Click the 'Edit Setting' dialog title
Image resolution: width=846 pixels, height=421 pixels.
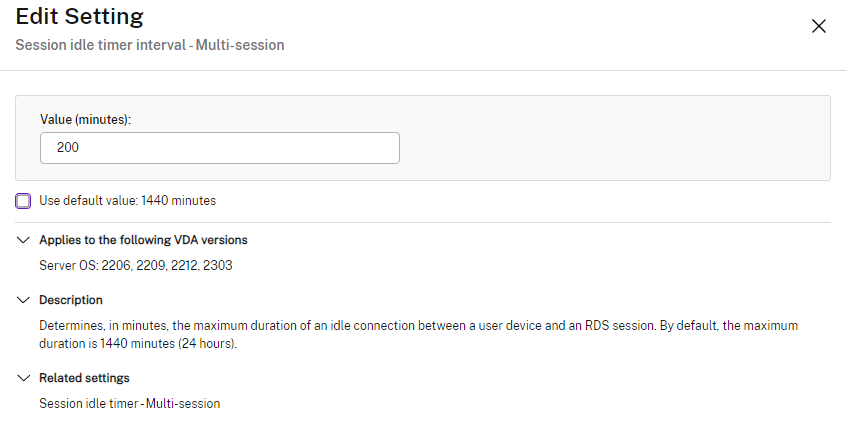79,17
